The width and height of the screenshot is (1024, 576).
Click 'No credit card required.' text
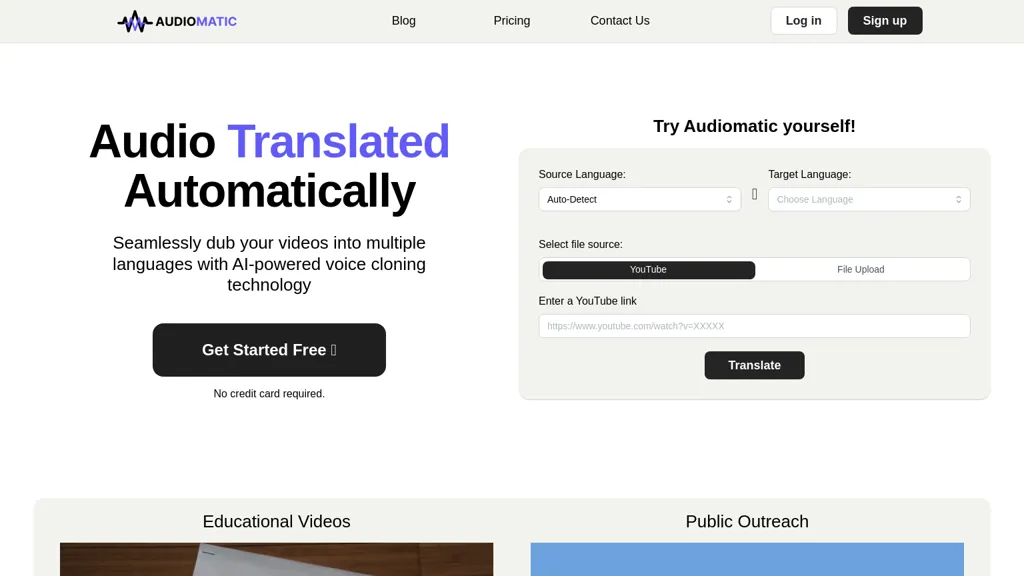tap(269, 394)
